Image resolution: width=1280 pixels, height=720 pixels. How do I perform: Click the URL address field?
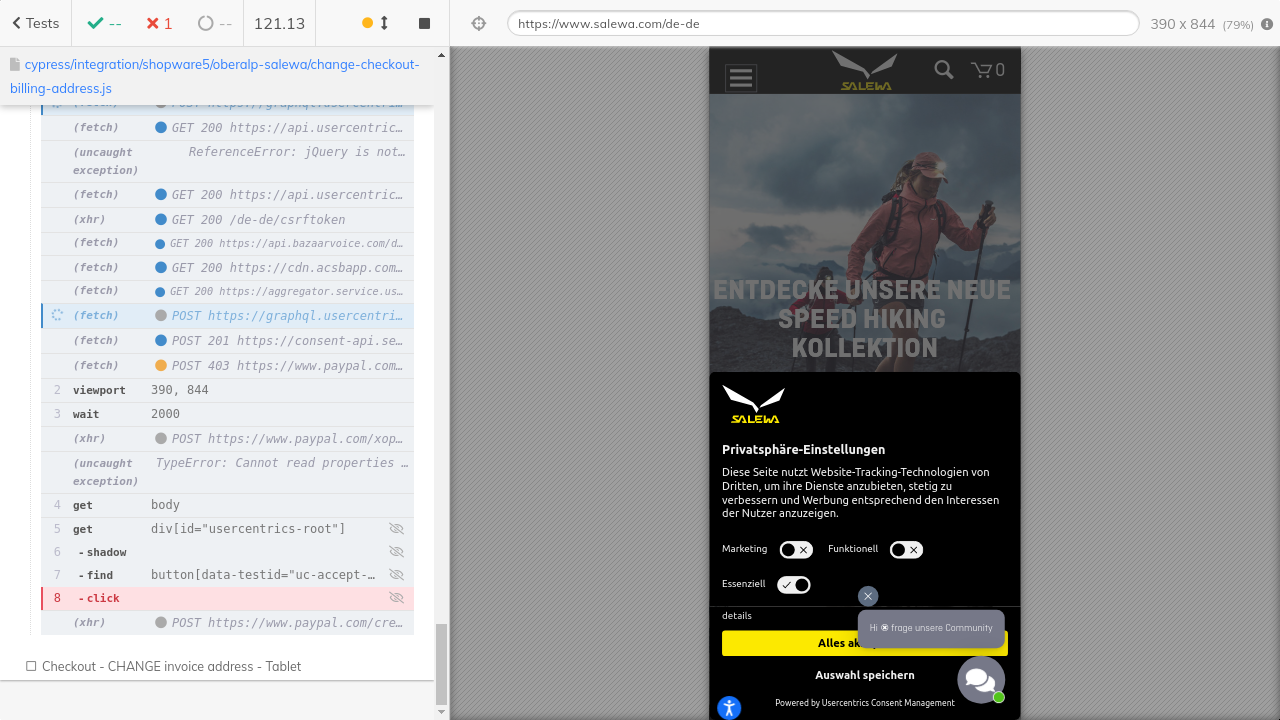[822, 24]
